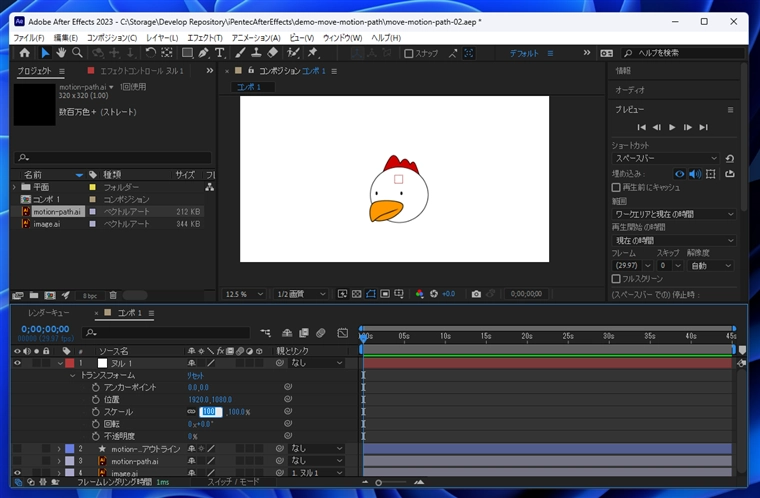Enable the フルスクリーン checkbox

[616, 279]
